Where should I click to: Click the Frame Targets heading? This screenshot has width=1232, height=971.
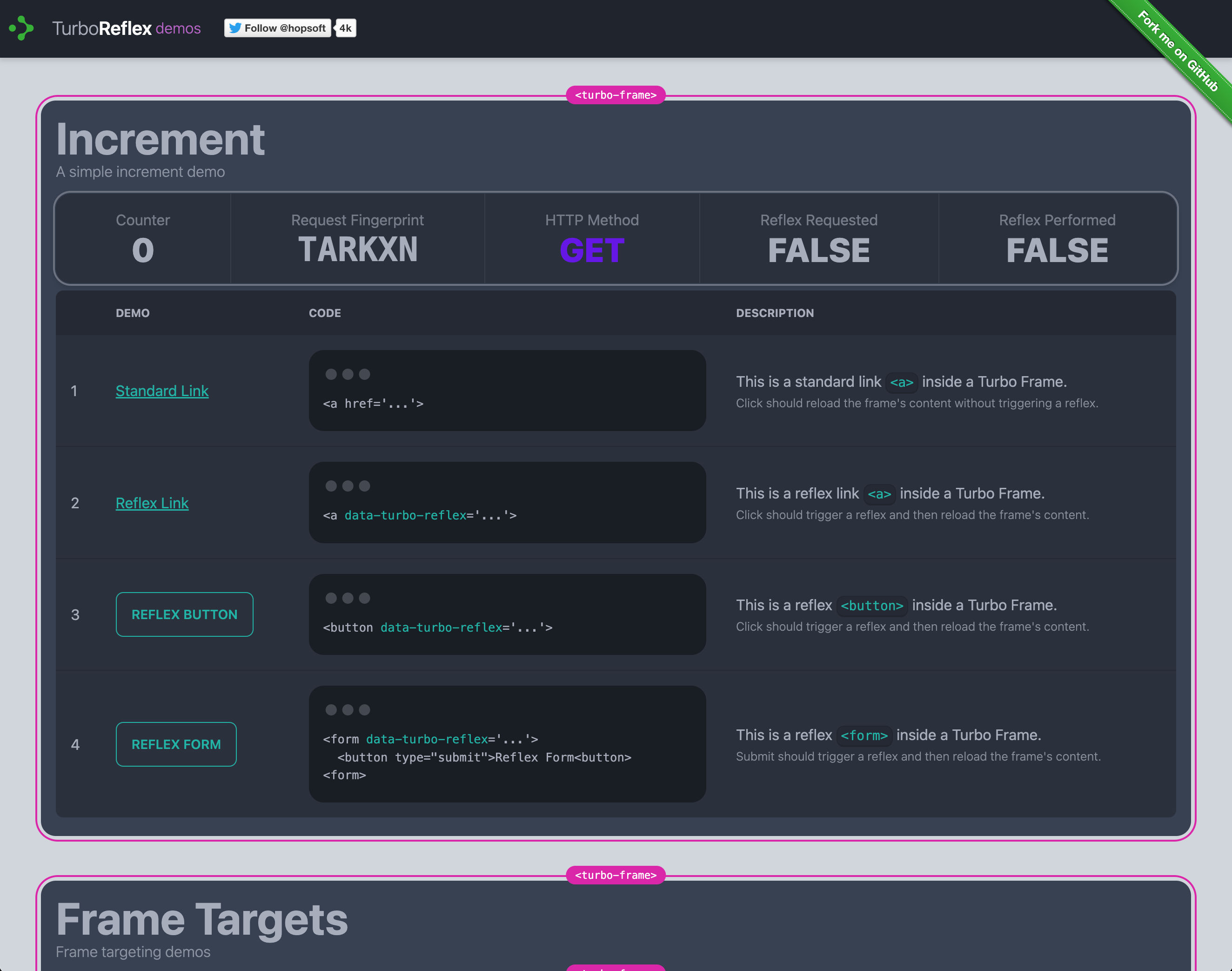click(x=202, y=919)
